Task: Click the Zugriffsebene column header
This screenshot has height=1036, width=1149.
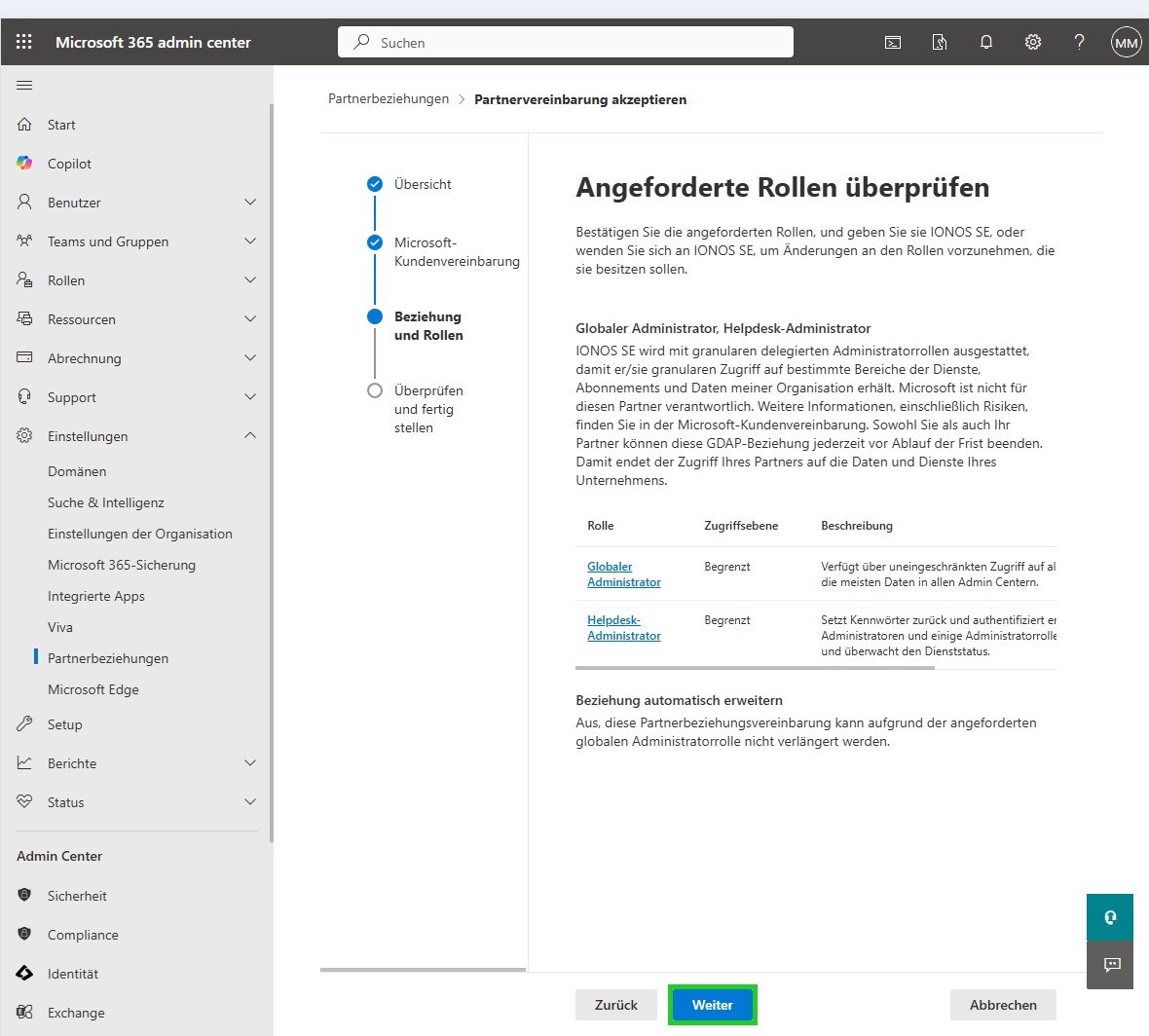Action: pos(741,526)
